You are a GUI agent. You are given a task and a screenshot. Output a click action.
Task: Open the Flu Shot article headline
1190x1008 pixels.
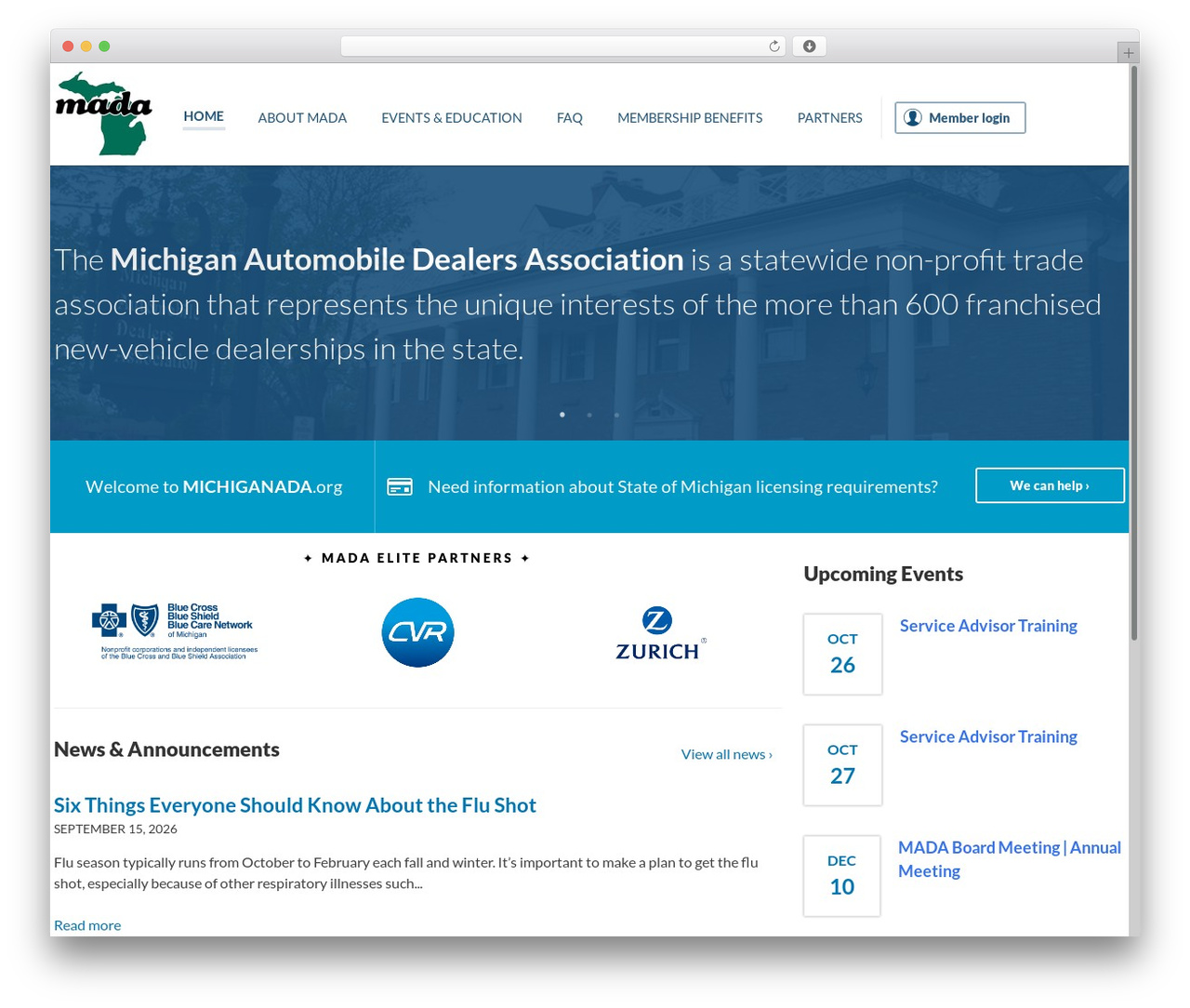(x=295, y=805)
